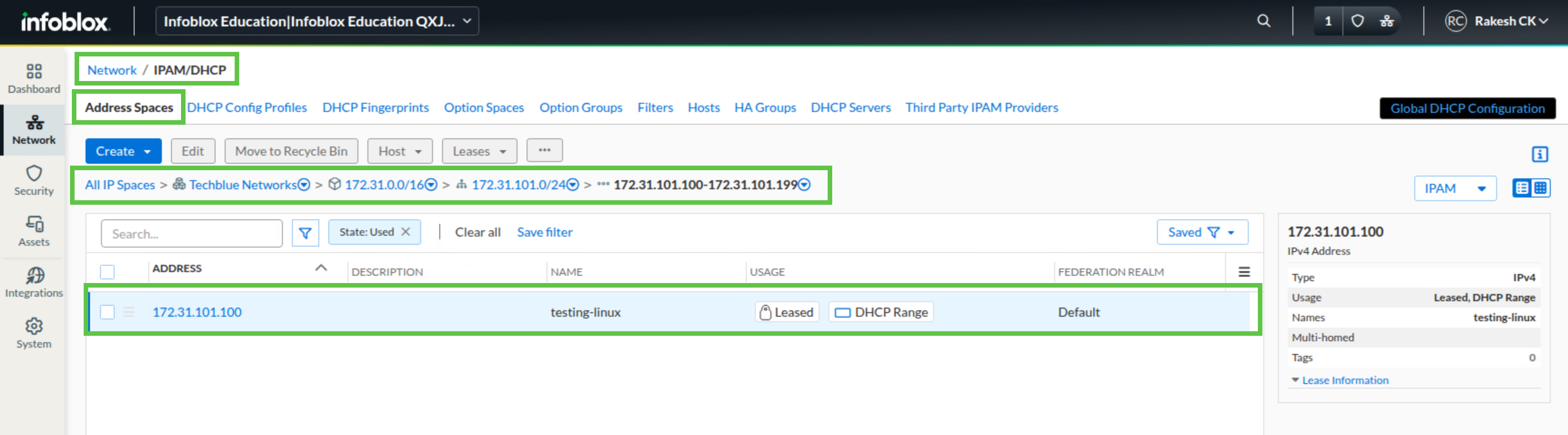
Task: Open Security section in the sidebar
Action: [x=34, y=181]
